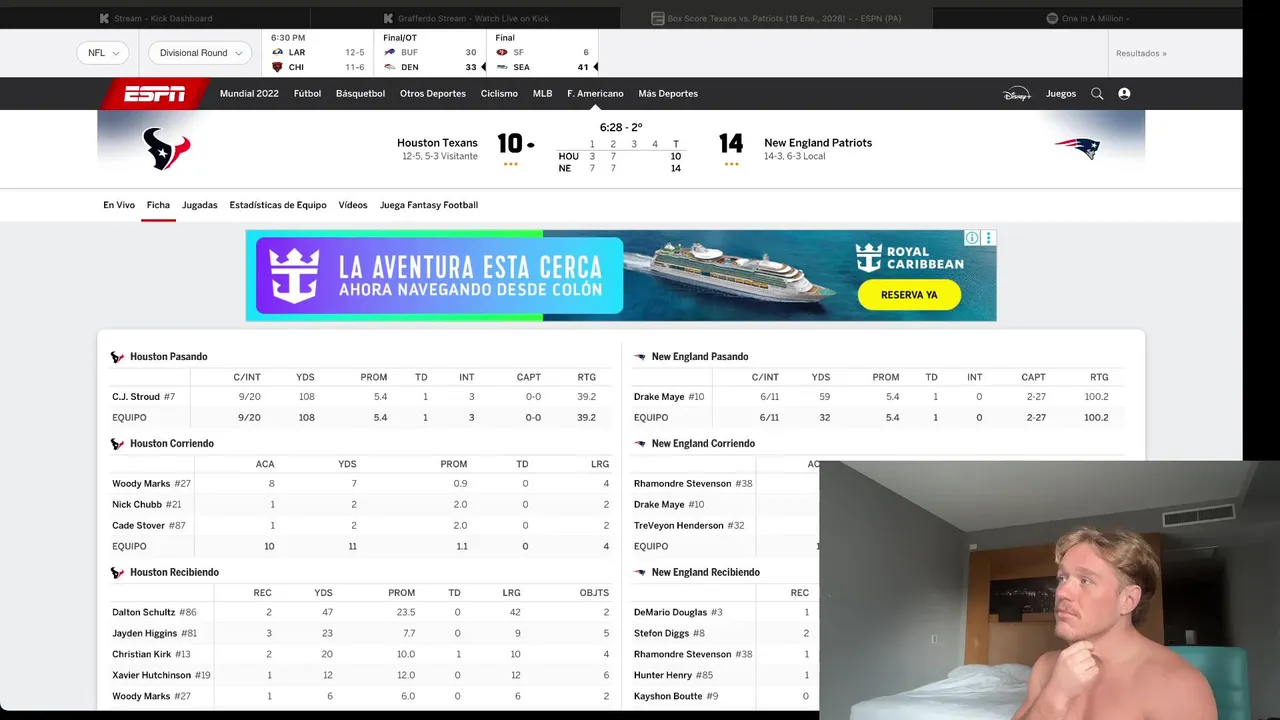The image size is (1280, 720).
Task: Select the Ficha tab
Action: click(x=158, y=205)
